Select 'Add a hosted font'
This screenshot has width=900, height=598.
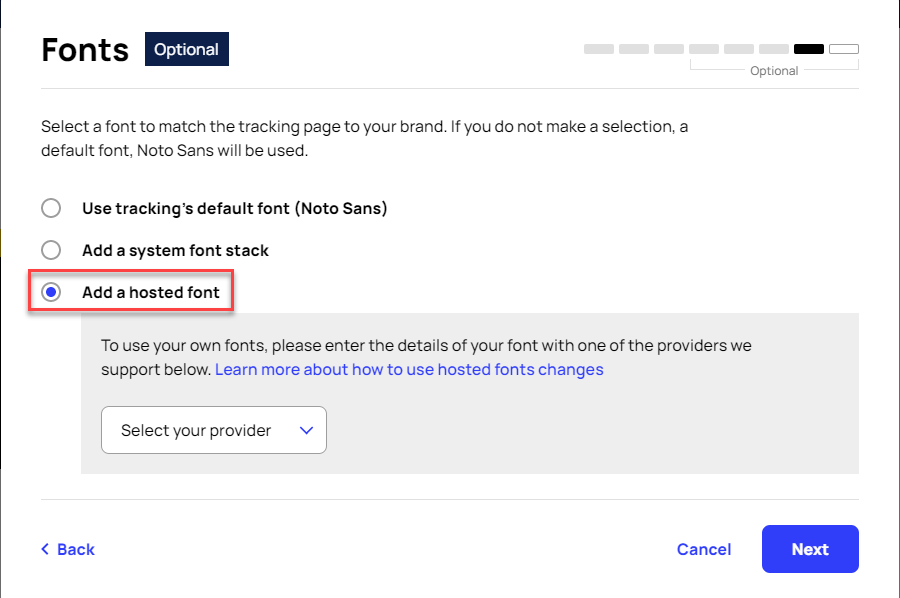[51, 292]
